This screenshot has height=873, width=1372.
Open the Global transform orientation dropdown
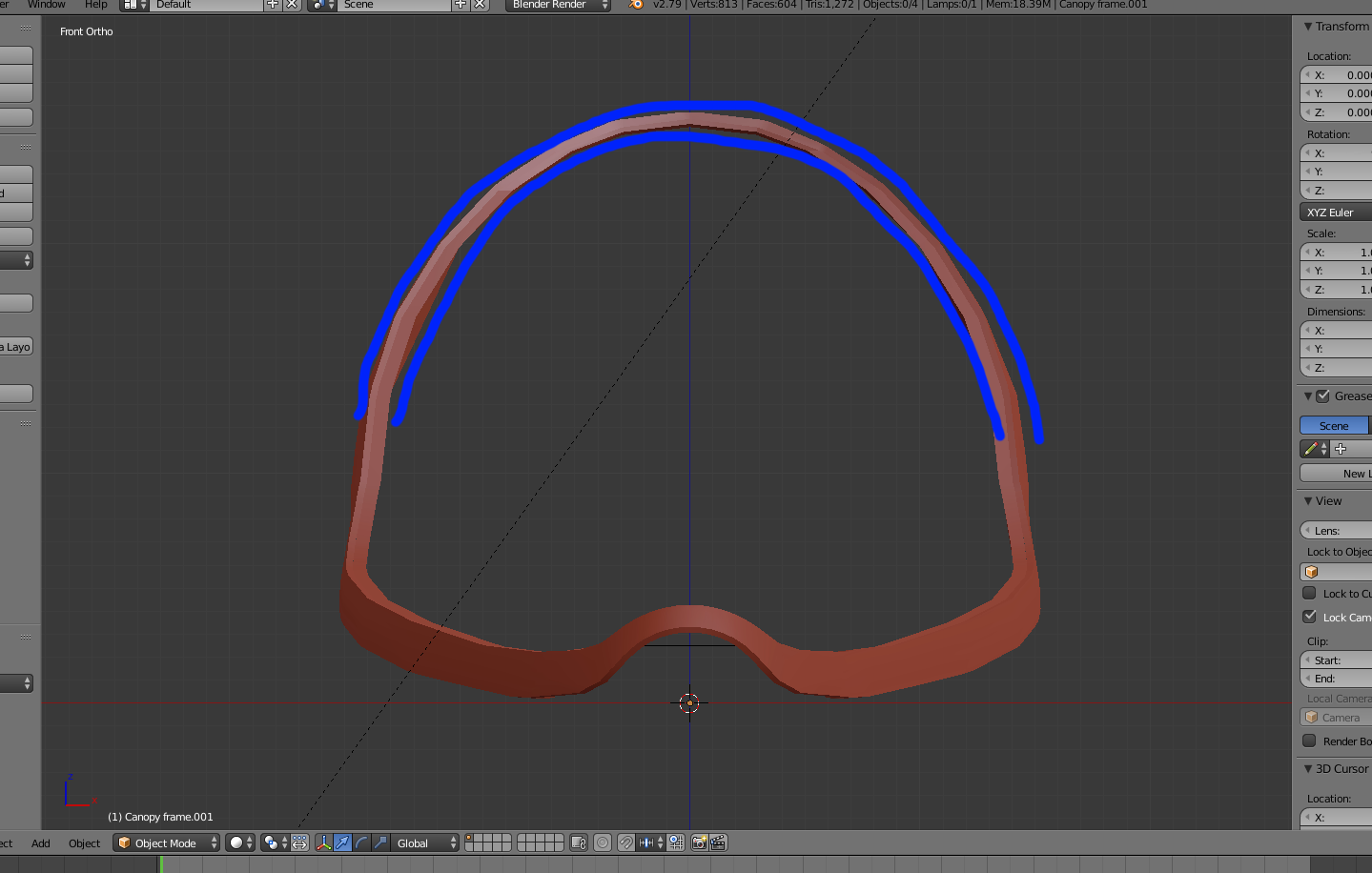click(425, 843)
